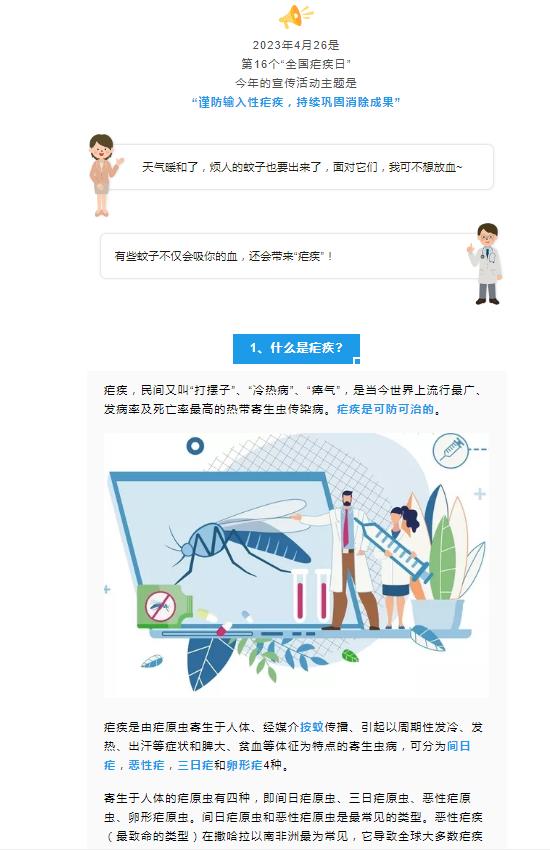Click the date line 2023年4月26是

click(296, 45)
